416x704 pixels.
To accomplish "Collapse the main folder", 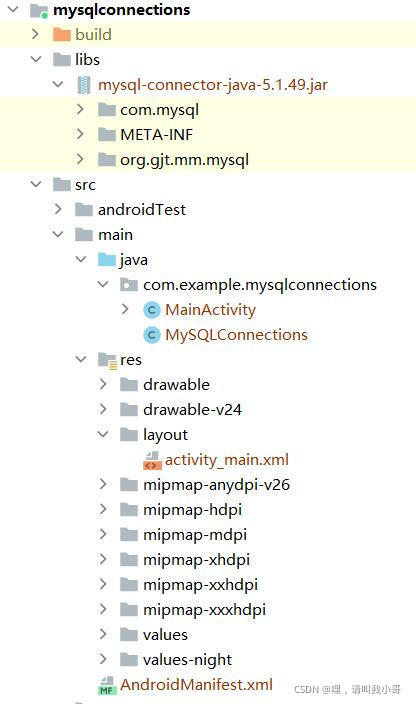I will point(58,234).
